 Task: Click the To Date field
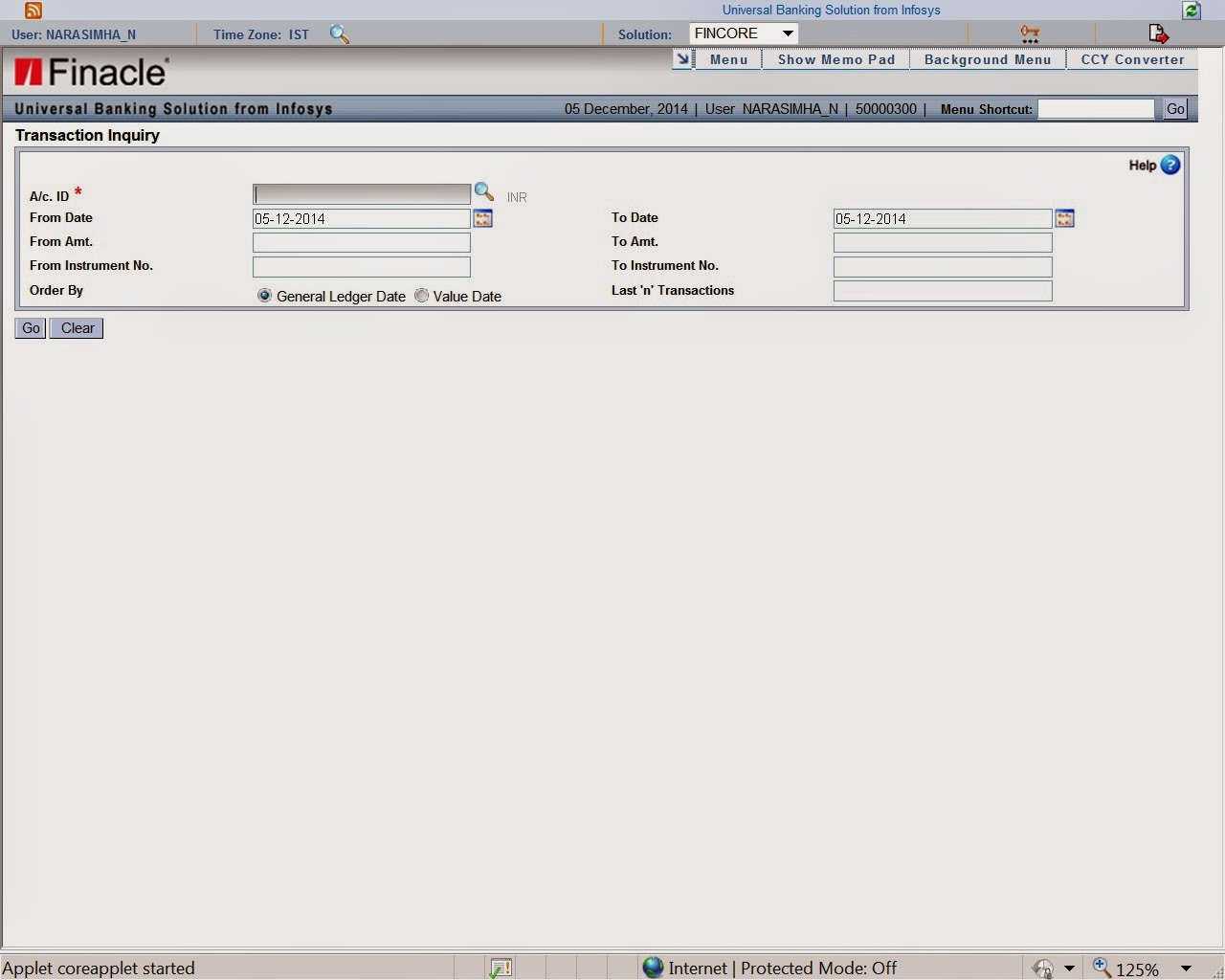coord(943,219)
